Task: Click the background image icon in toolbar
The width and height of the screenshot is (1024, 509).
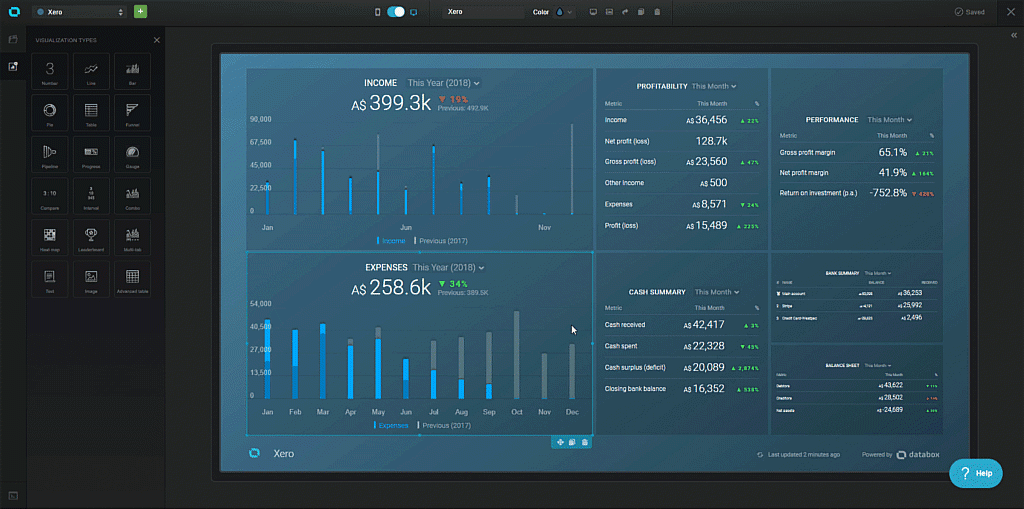Action: 609,12
